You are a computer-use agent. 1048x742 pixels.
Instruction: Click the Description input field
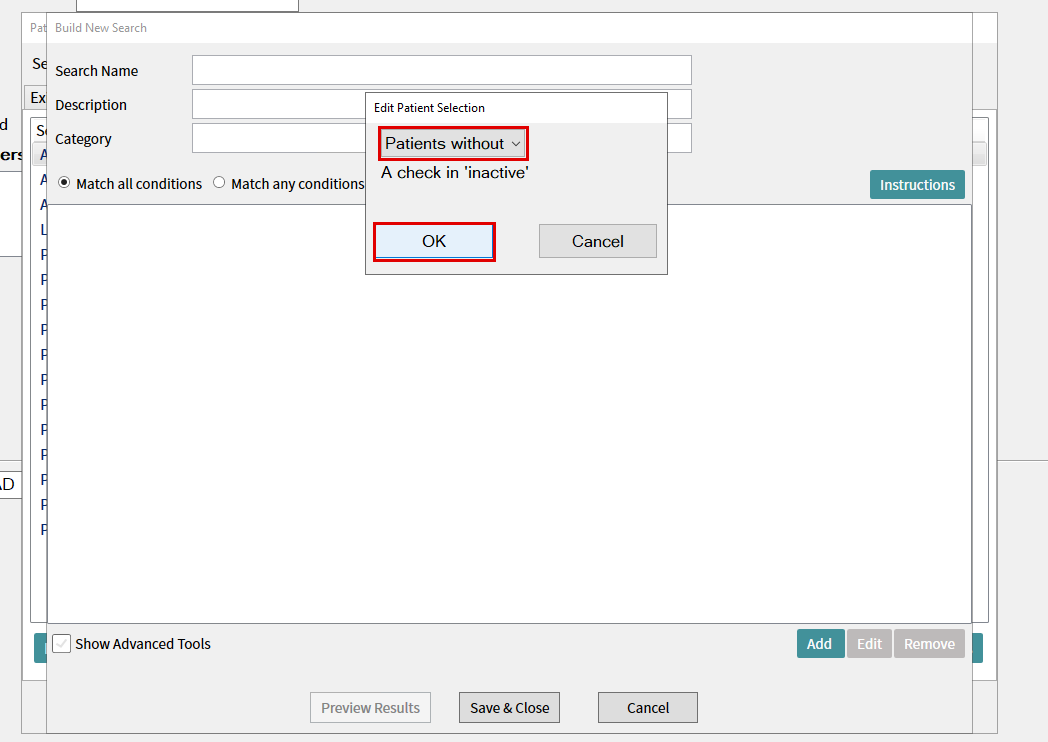pos(279,105)
